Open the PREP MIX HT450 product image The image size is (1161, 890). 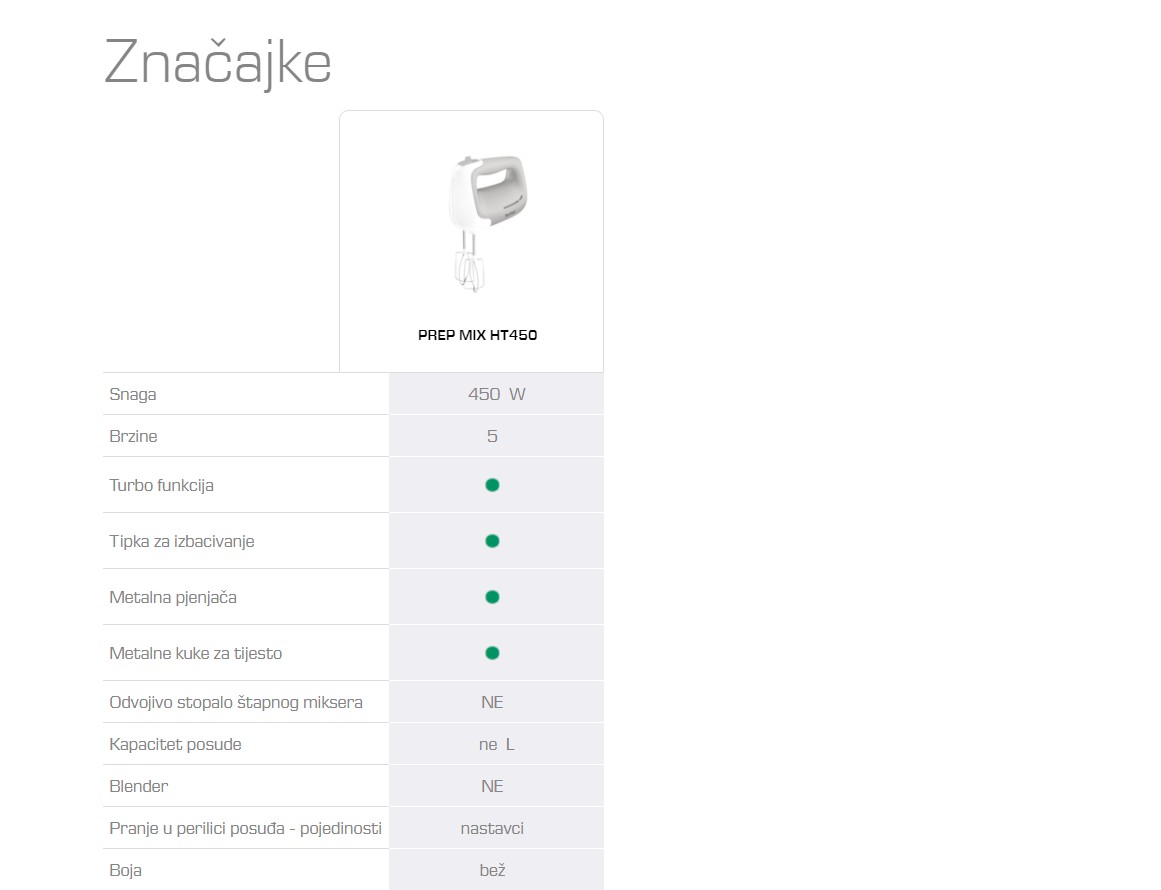(x=487, y=223)
